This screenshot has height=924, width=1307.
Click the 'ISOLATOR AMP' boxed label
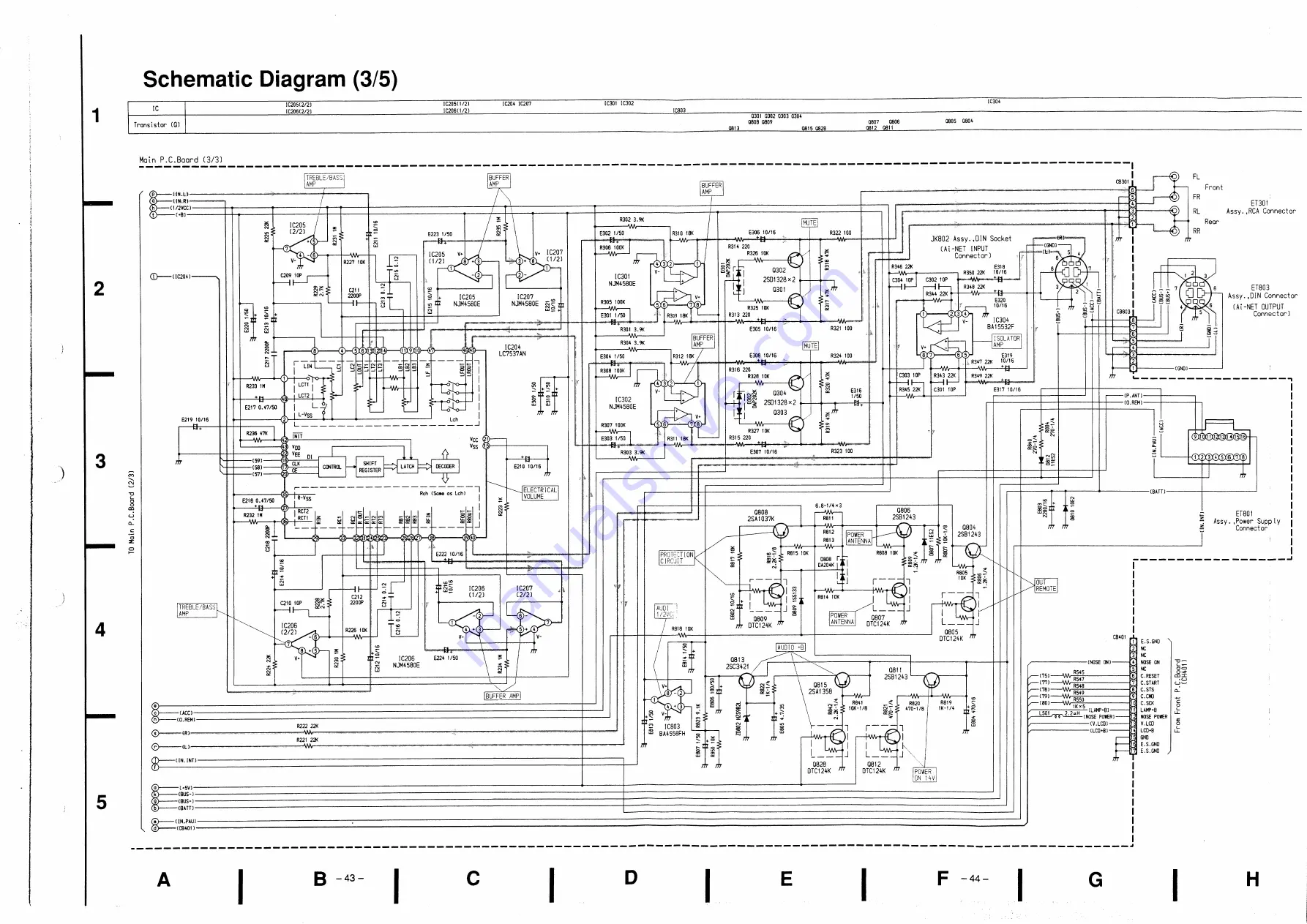pos(1006,342)
